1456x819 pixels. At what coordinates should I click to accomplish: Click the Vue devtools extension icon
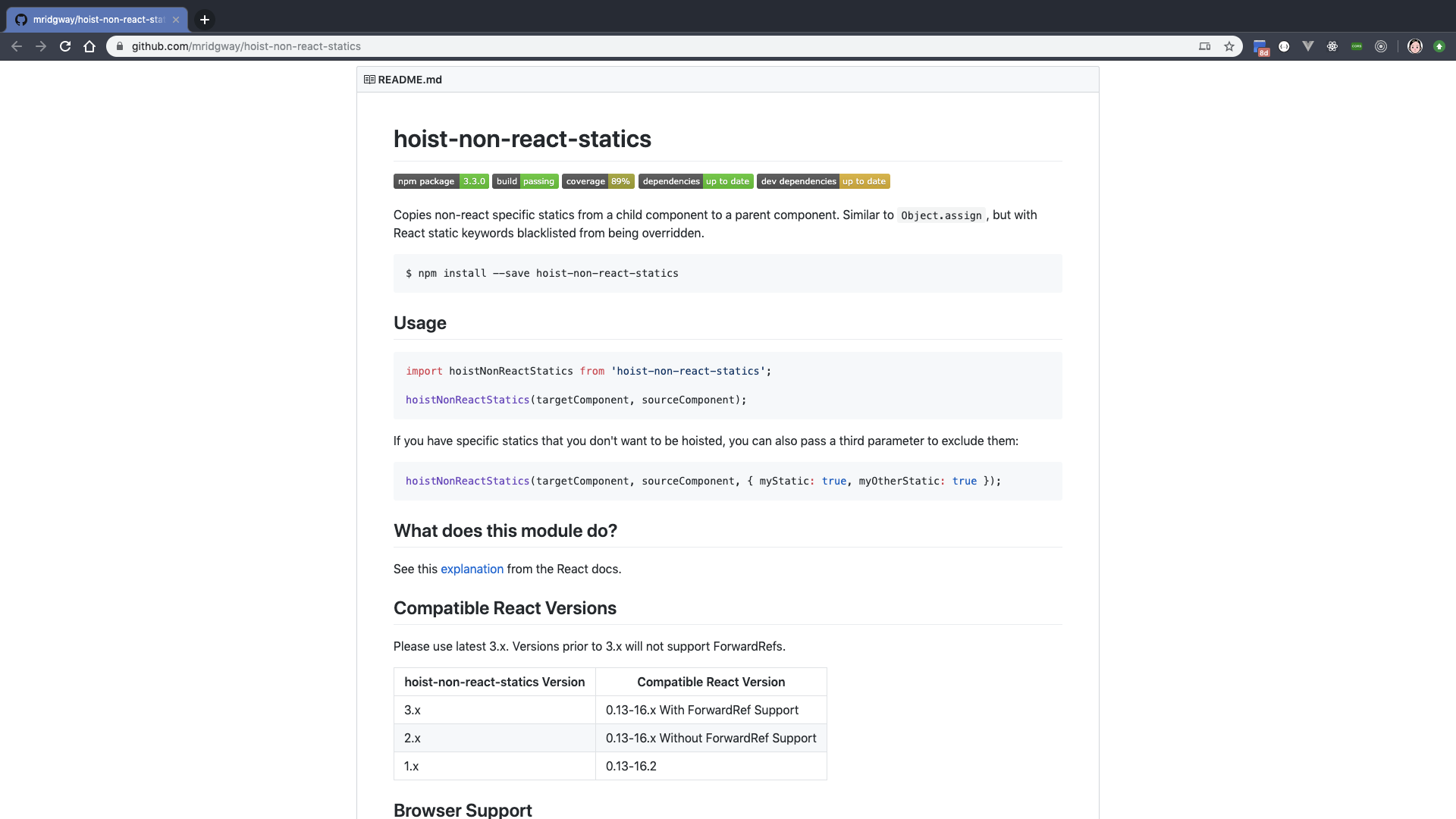click(x=1308, y=46)
